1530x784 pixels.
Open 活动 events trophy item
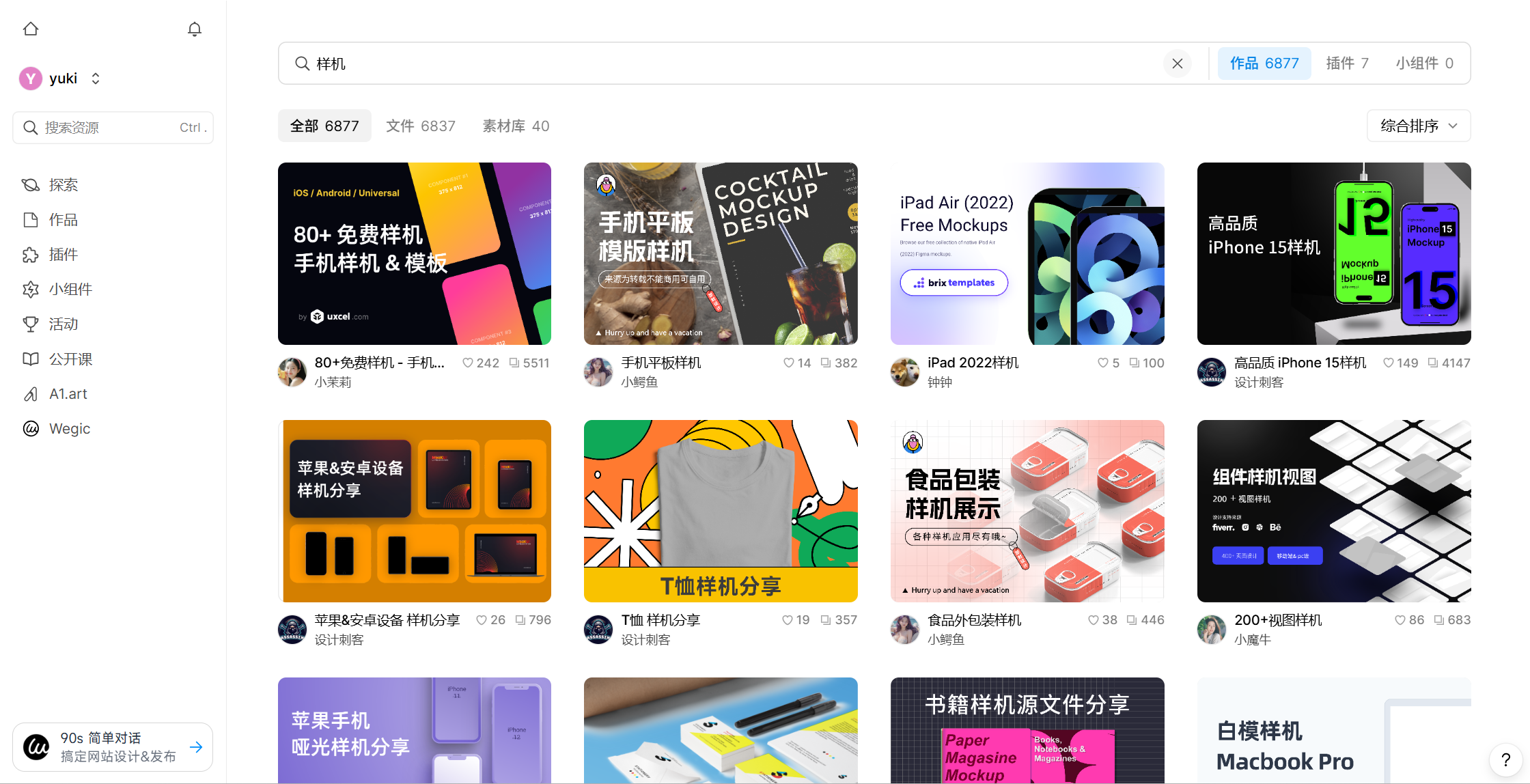click(x=63, y=324)
